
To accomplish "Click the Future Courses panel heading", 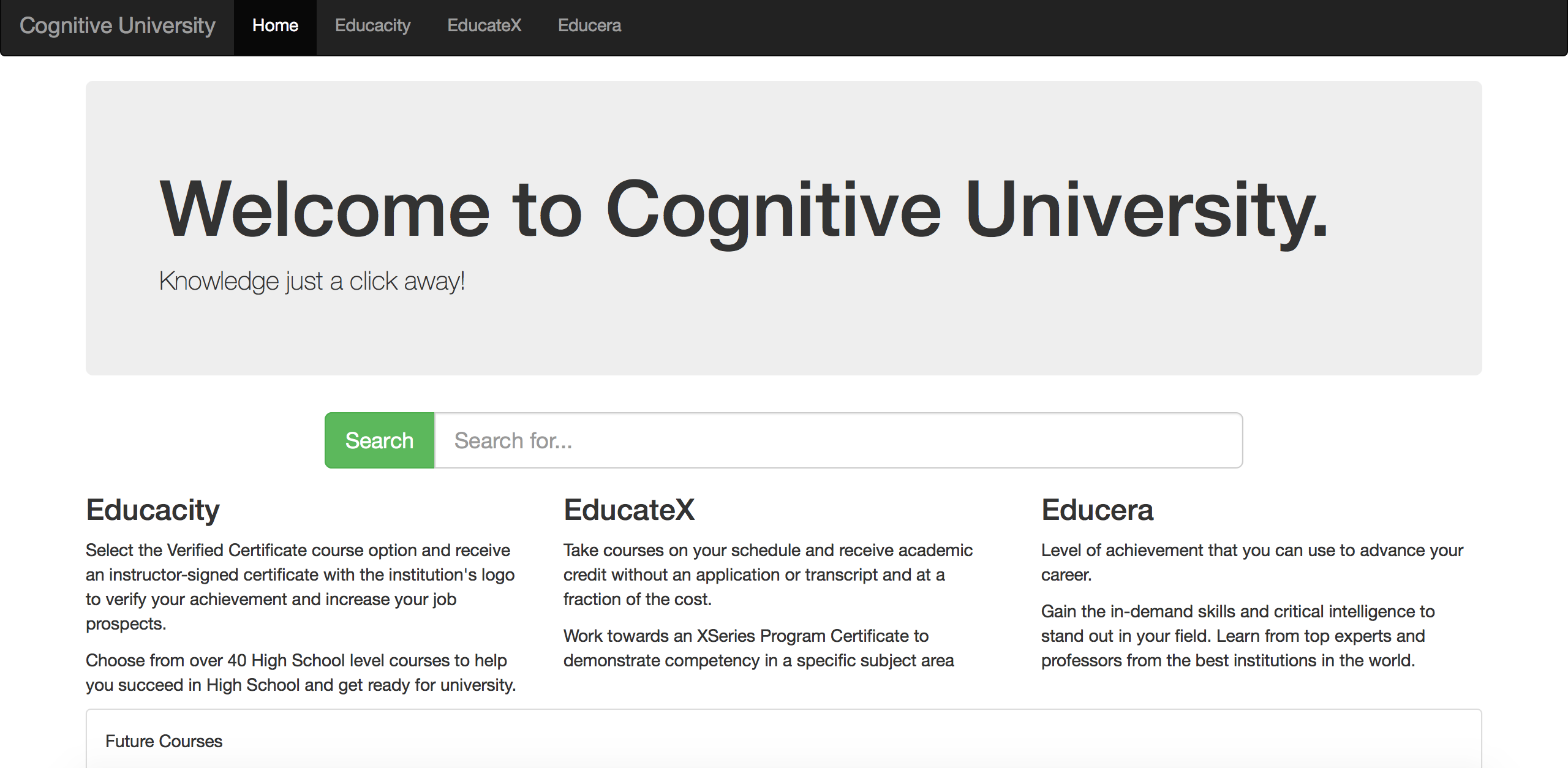I will click(x=164, y=741).
